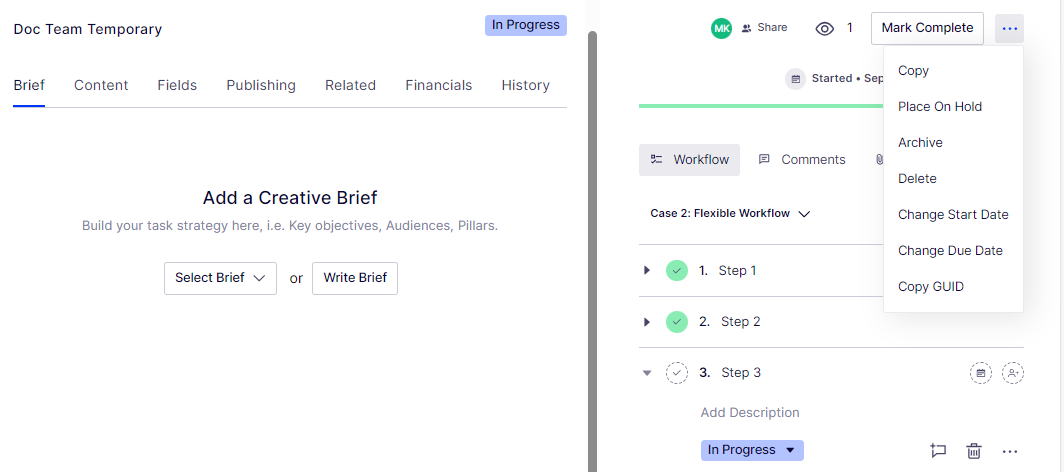Select Place On Hold menu option
The height and width of the screenshot is (472, 1064).
(940, 107)
